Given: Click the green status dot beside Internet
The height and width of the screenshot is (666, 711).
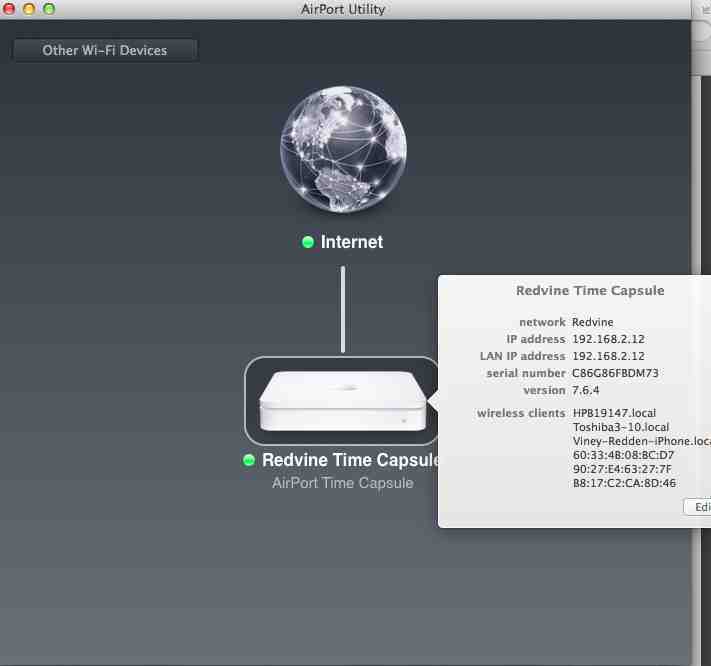Looking at the screenshot, I should coord(308,242).
